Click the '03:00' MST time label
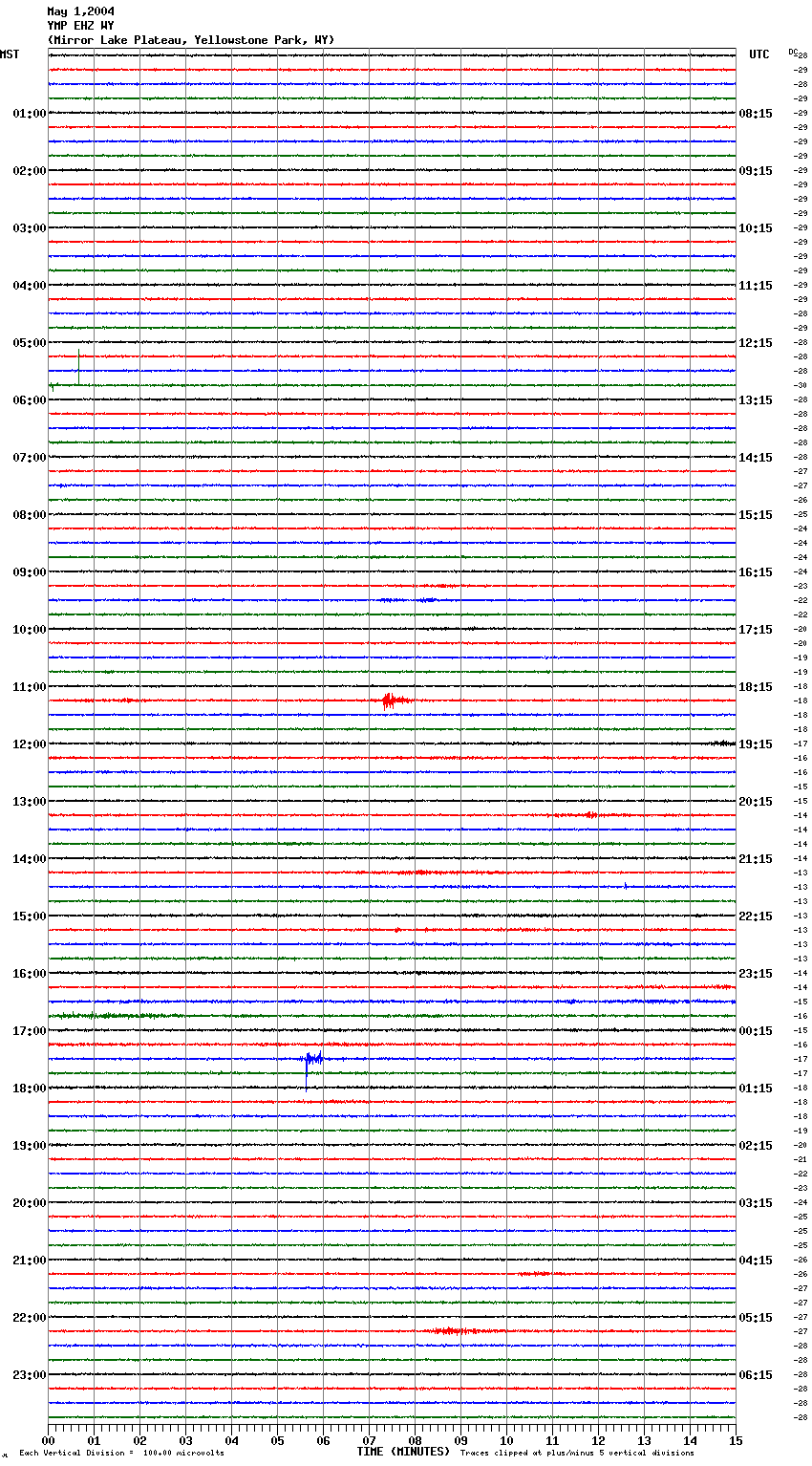 [30, 228]
